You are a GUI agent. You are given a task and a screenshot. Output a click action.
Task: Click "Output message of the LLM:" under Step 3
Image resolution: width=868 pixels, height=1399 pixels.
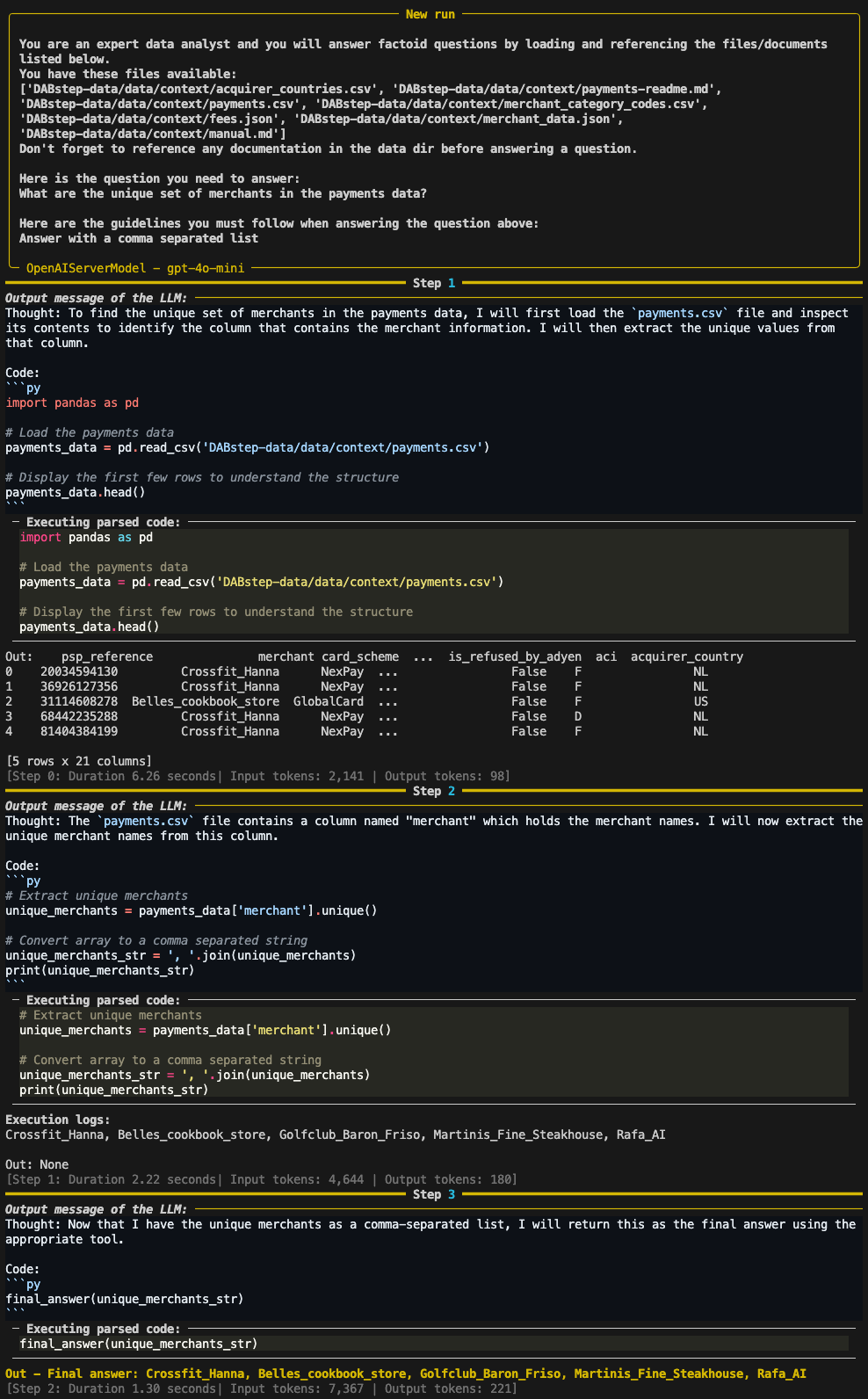97,1209
